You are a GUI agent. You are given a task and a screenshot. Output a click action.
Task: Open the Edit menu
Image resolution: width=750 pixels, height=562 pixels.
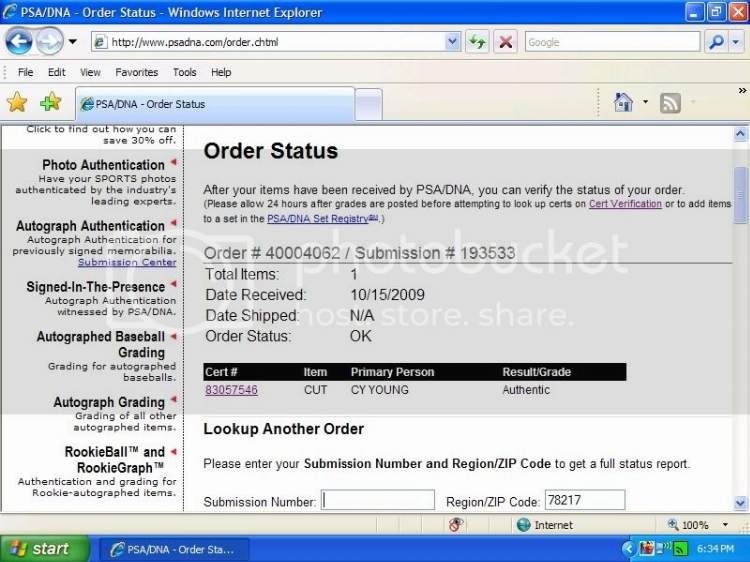[x=56, y=72]
